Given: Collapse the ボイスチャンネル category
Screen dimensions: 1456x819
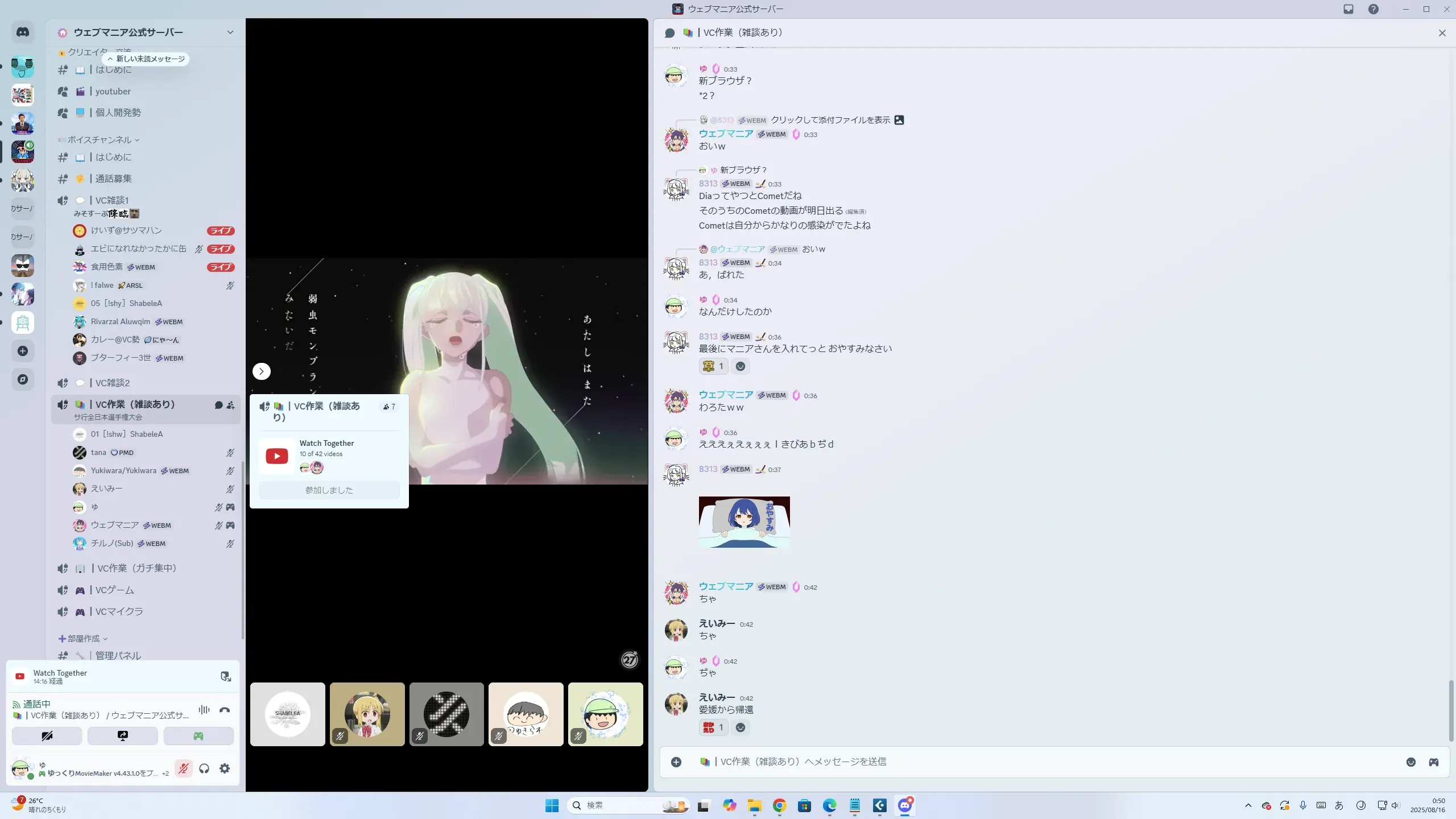Looking at the screenshot, I should pyautogui.click(x=100, y=140).
